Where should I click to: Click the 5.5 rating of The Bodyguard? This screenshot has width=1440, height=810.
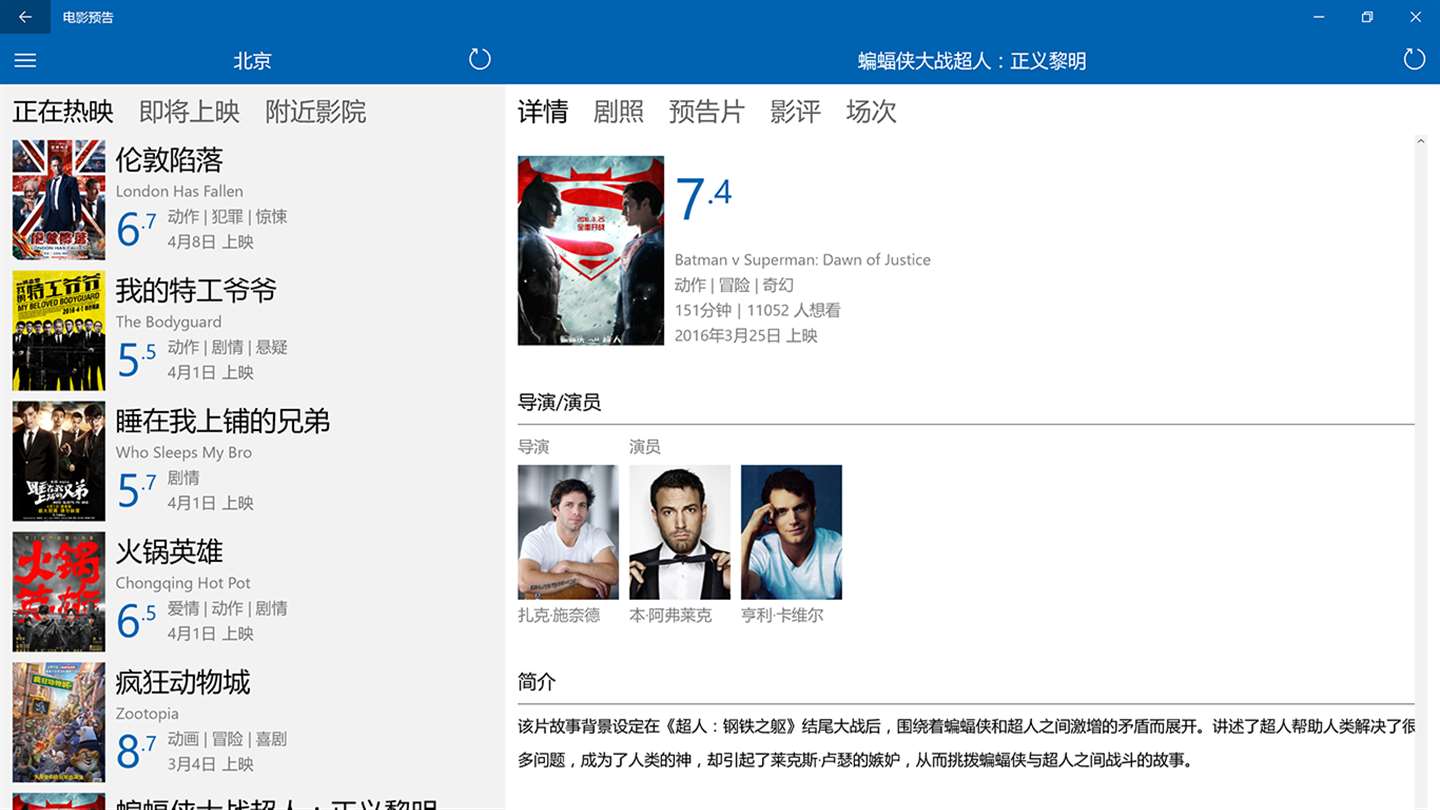click(137, 359)
